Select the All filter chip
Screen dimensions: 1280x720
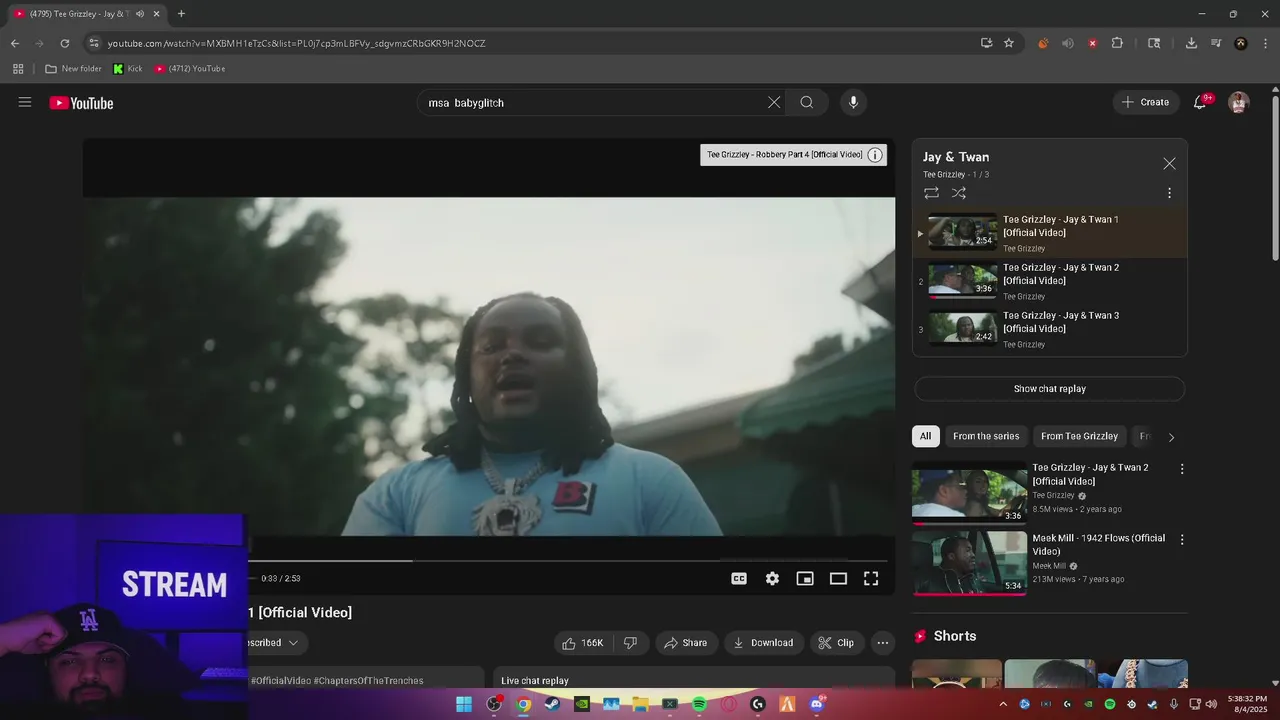tap(925, 436)
